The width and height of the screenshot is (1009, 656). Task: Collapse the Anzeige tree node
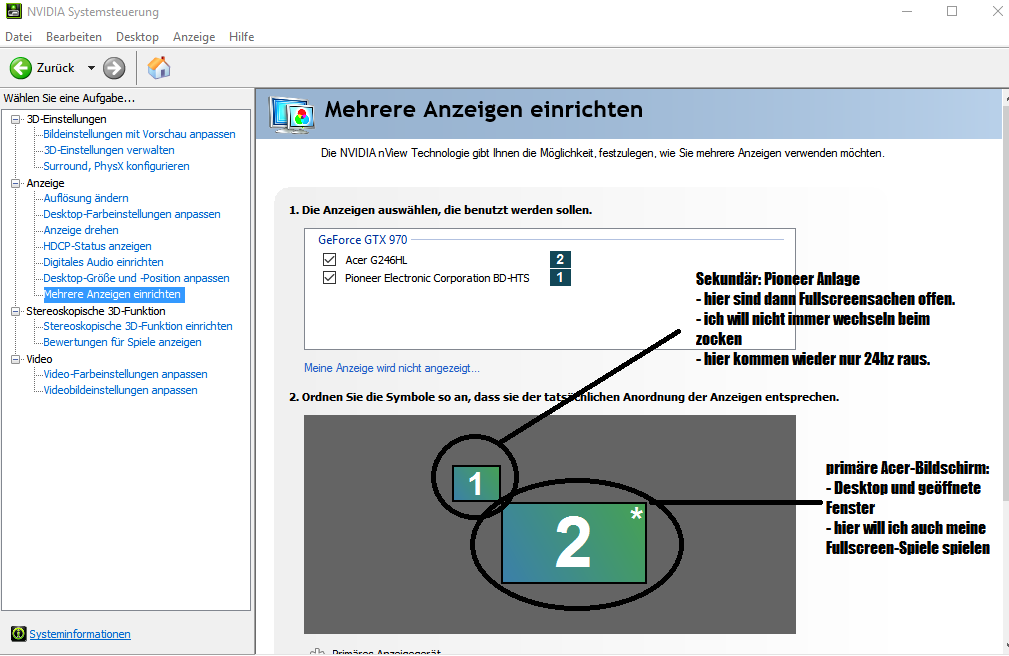15,183
